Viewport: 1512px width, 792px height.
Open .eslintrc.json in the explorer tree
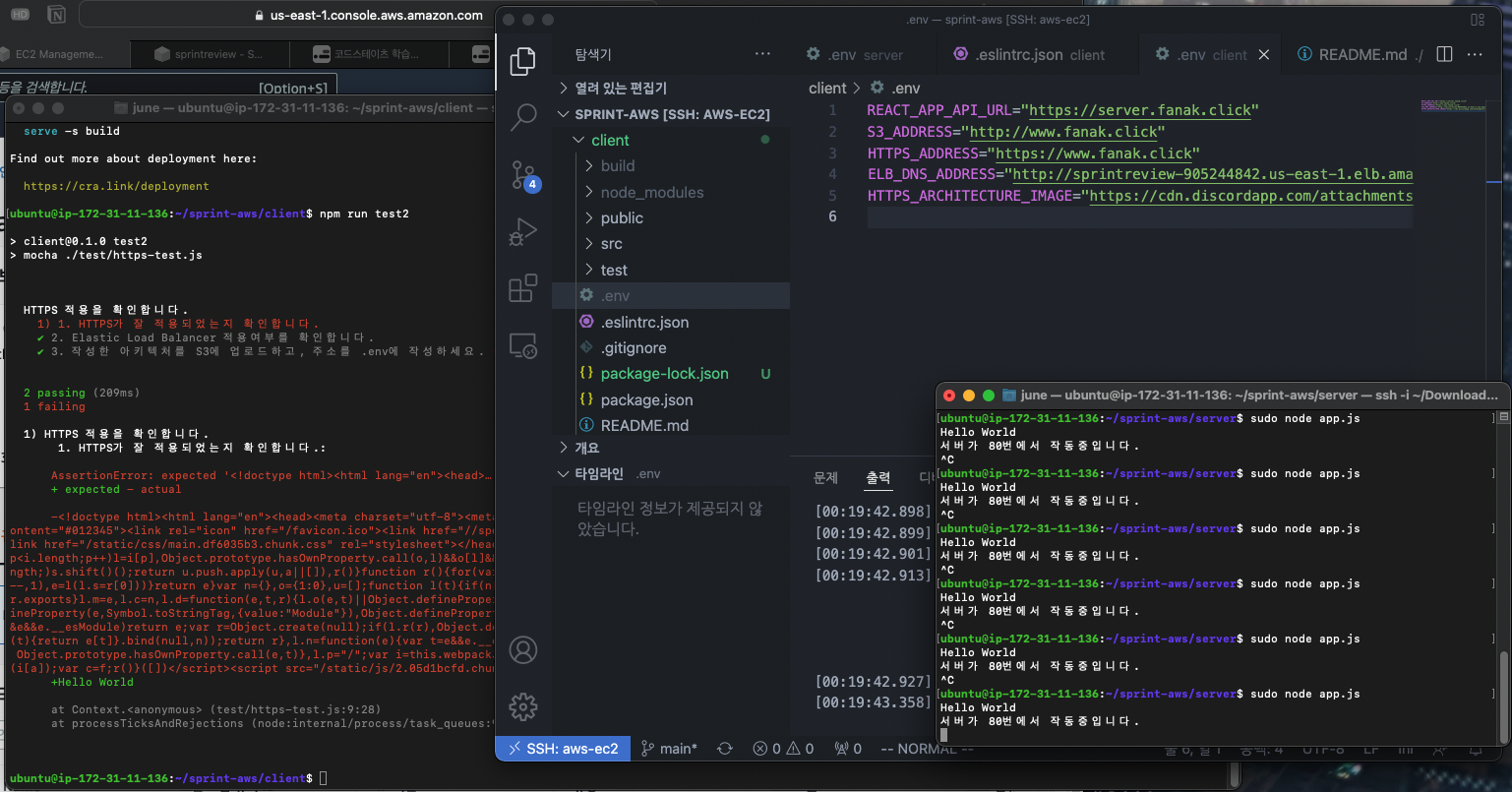pyautogui.click(x=671, y=322)
